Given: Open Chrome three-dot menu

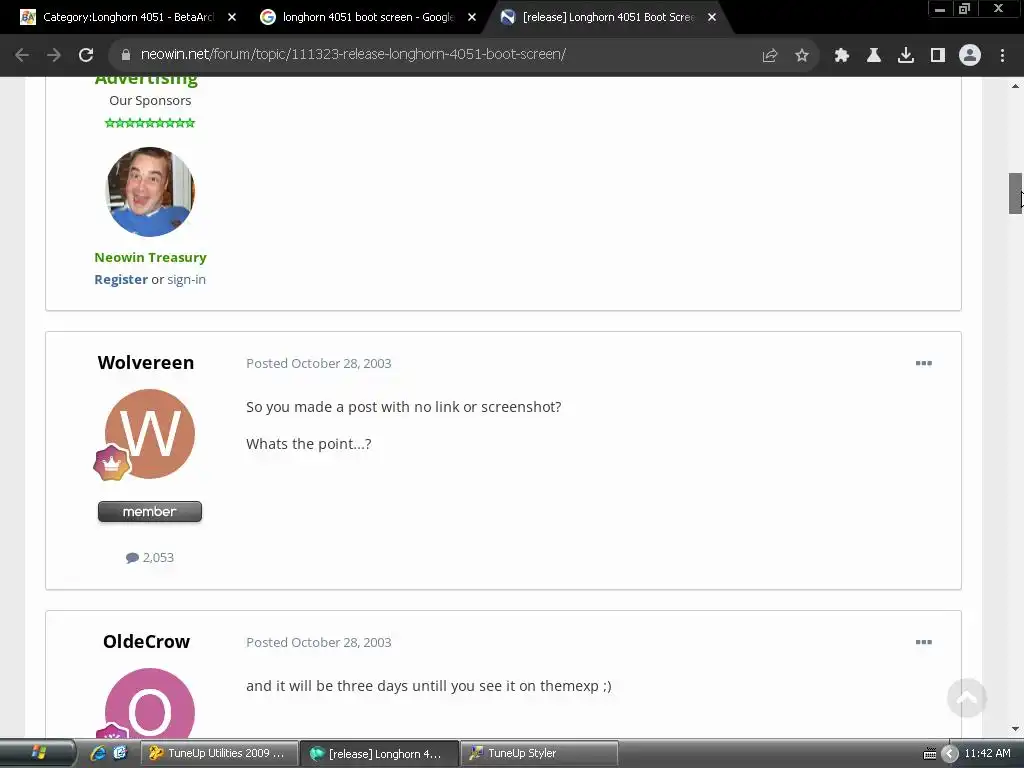Looking at the screenshot, I should 1002,56.
